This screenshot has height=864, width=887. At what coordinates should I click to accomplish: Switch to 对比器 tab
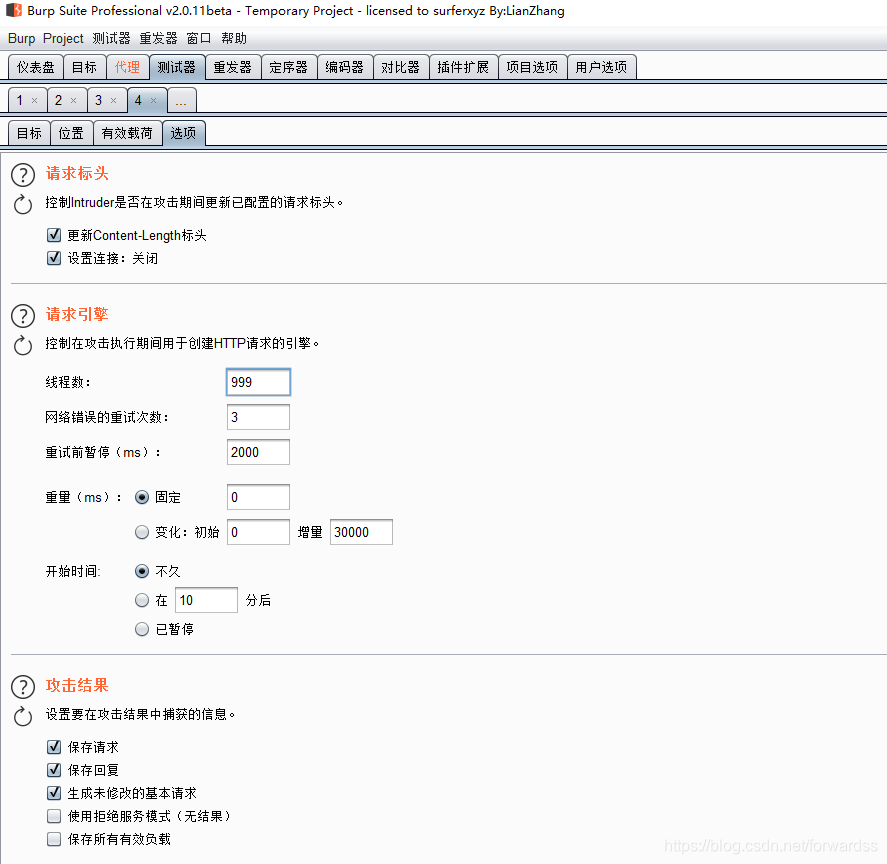(401, 67)
